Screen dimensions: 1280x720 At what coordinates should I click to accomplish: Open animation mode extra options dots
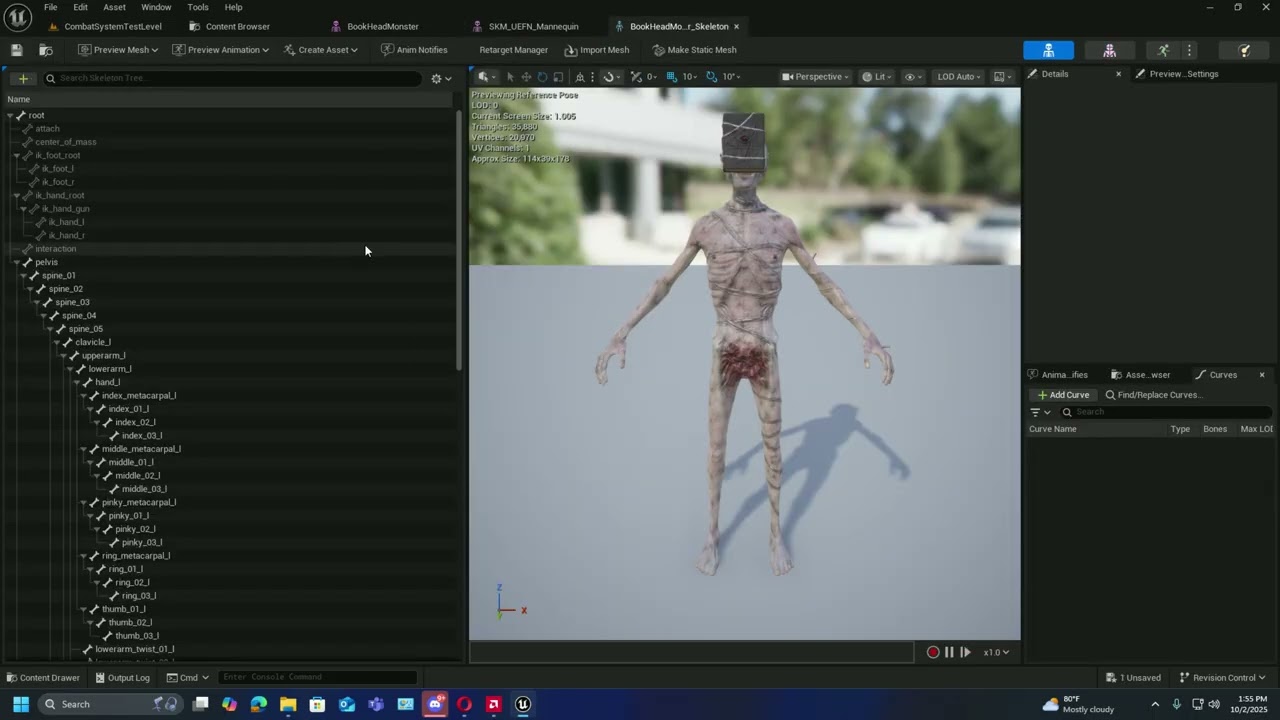pyautogui.click(x=1189, y=50)
